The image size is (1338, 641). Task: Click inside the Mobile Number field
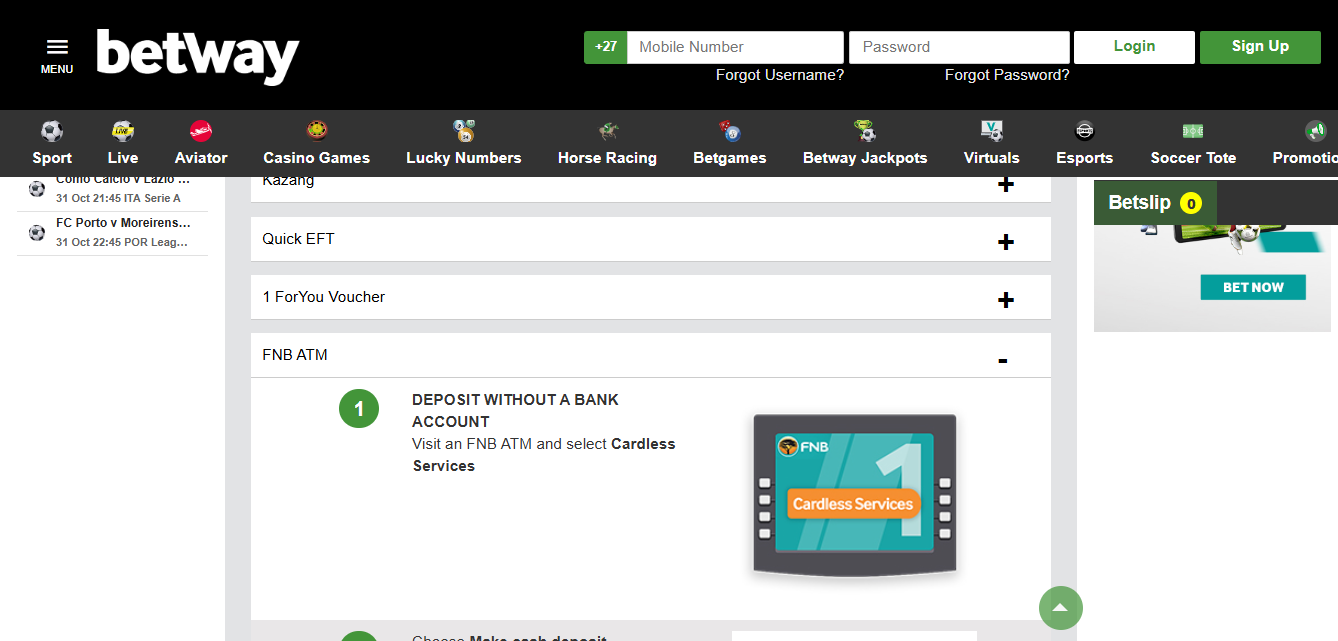(x=735, y=46)
